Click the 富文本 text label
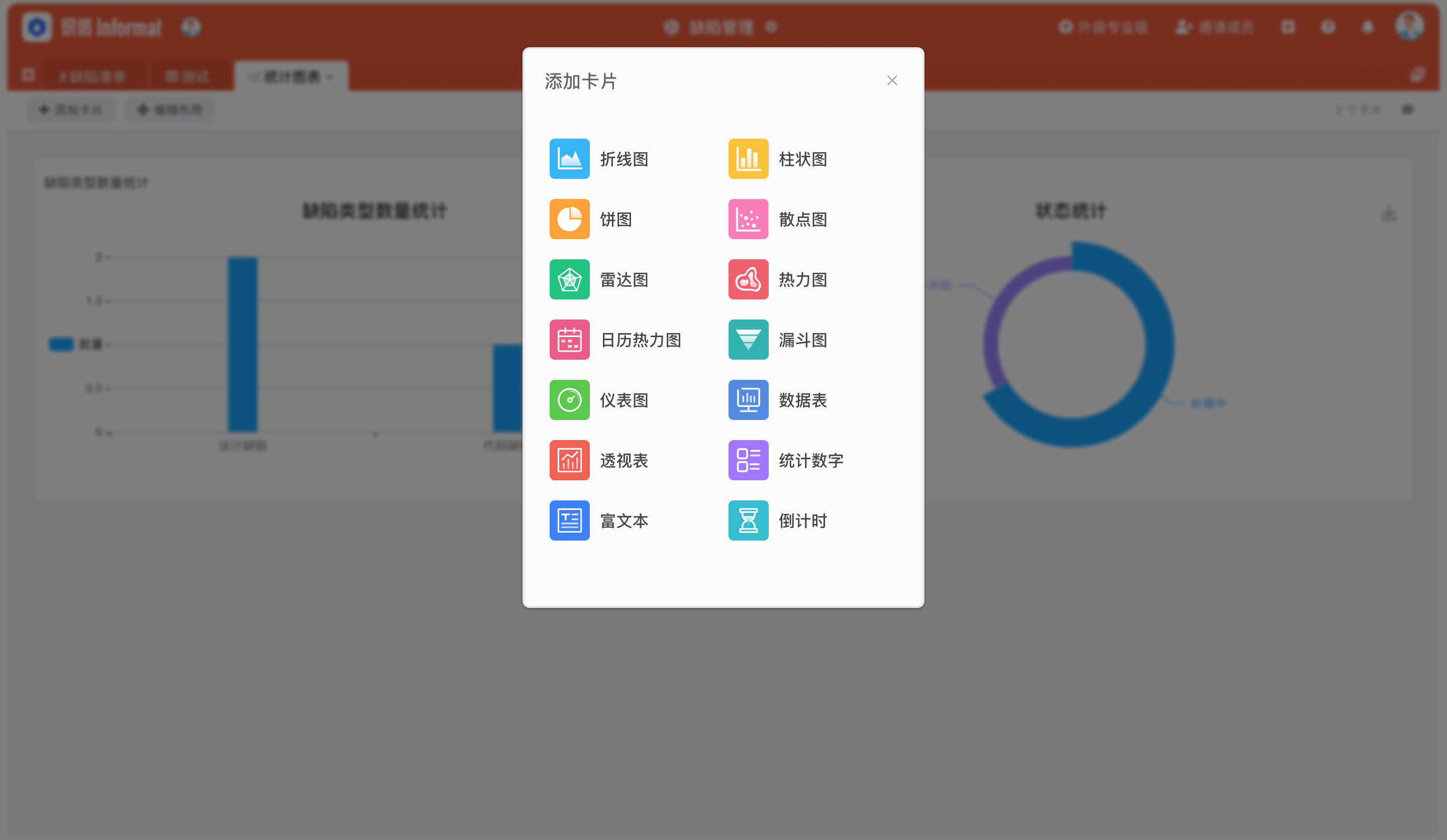This screenshot has height=840, width=1447. click(x=624, y=521)
